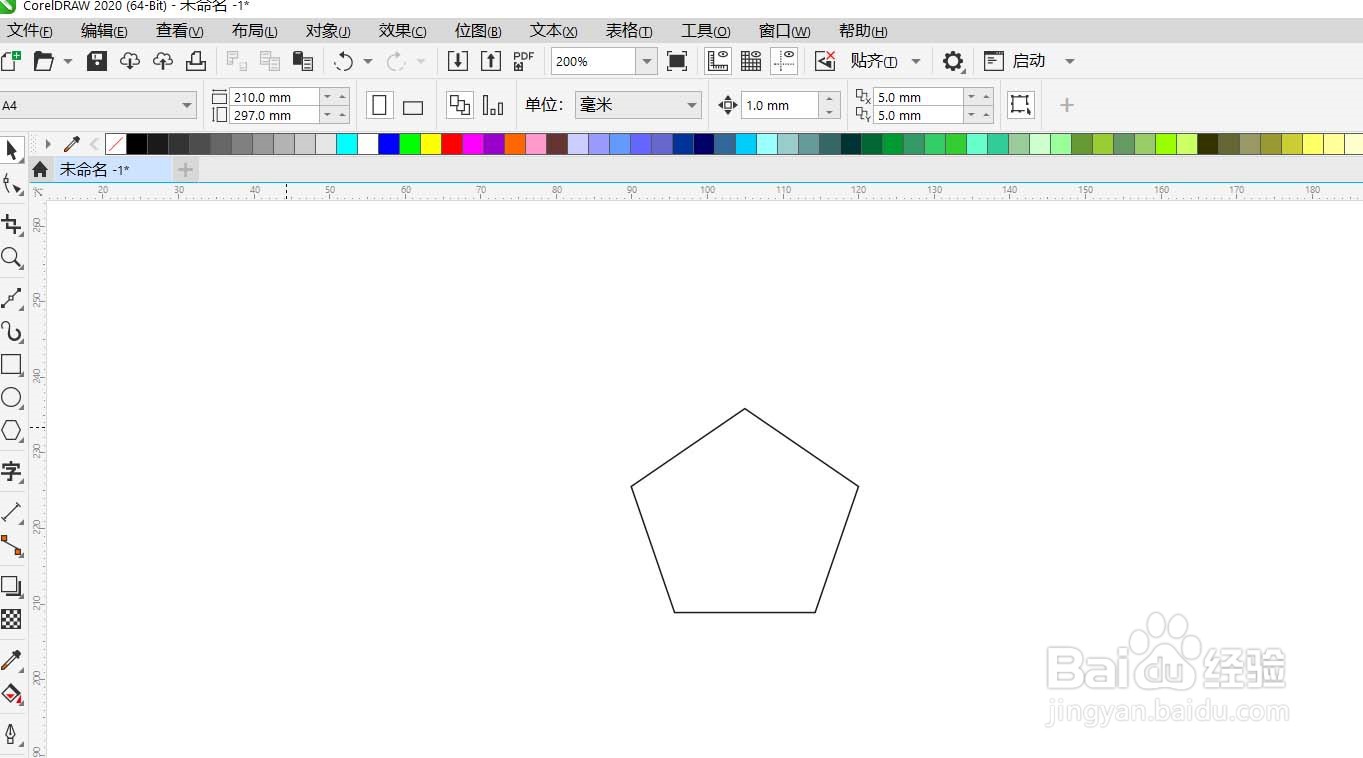Viewport: 1363px width, 758px height.
Task: Pick the red color swatch
Action: [452, 144]
